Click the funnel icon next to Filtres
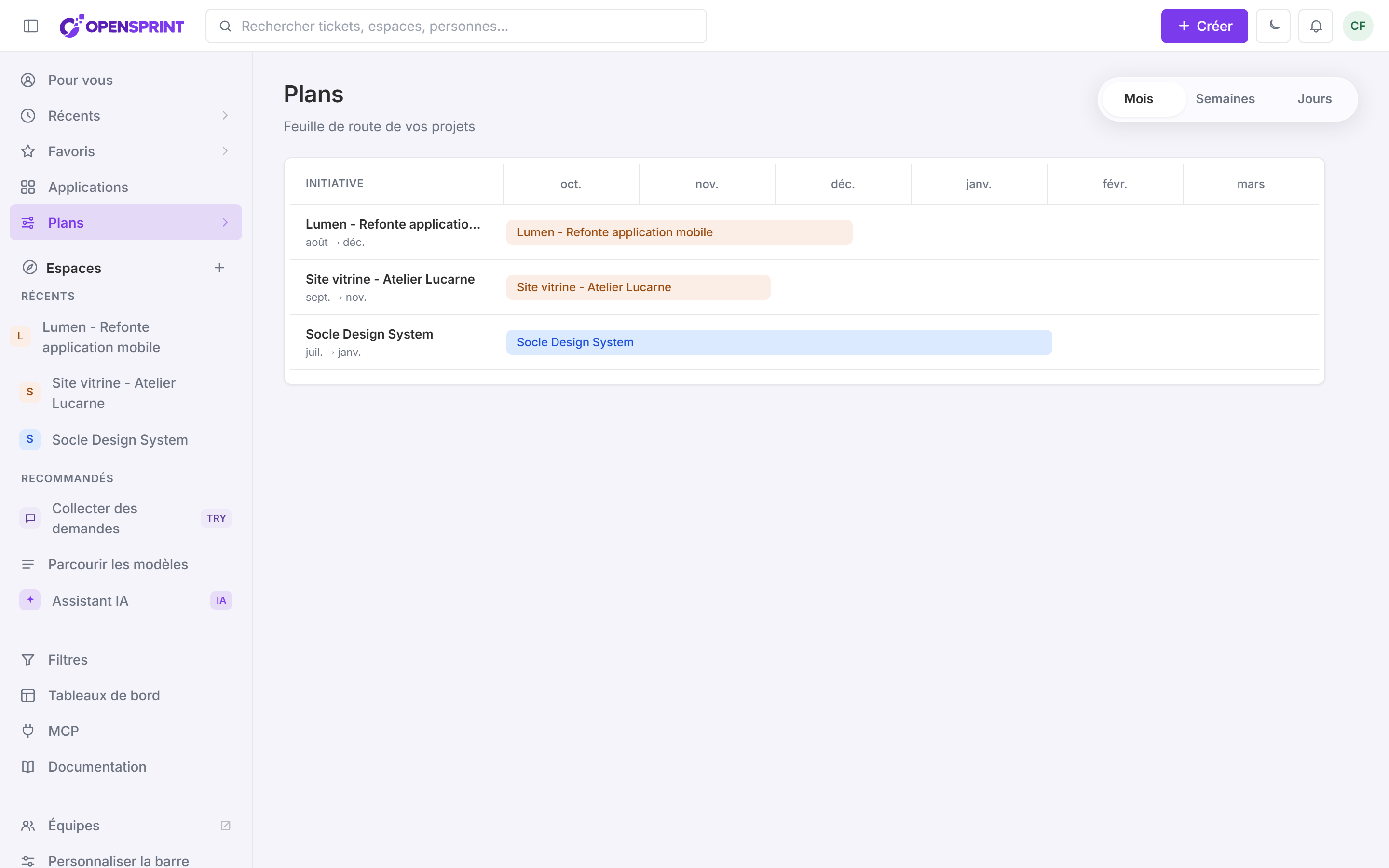The width and height of the screenshot is (1389, 868). point(27,660)
